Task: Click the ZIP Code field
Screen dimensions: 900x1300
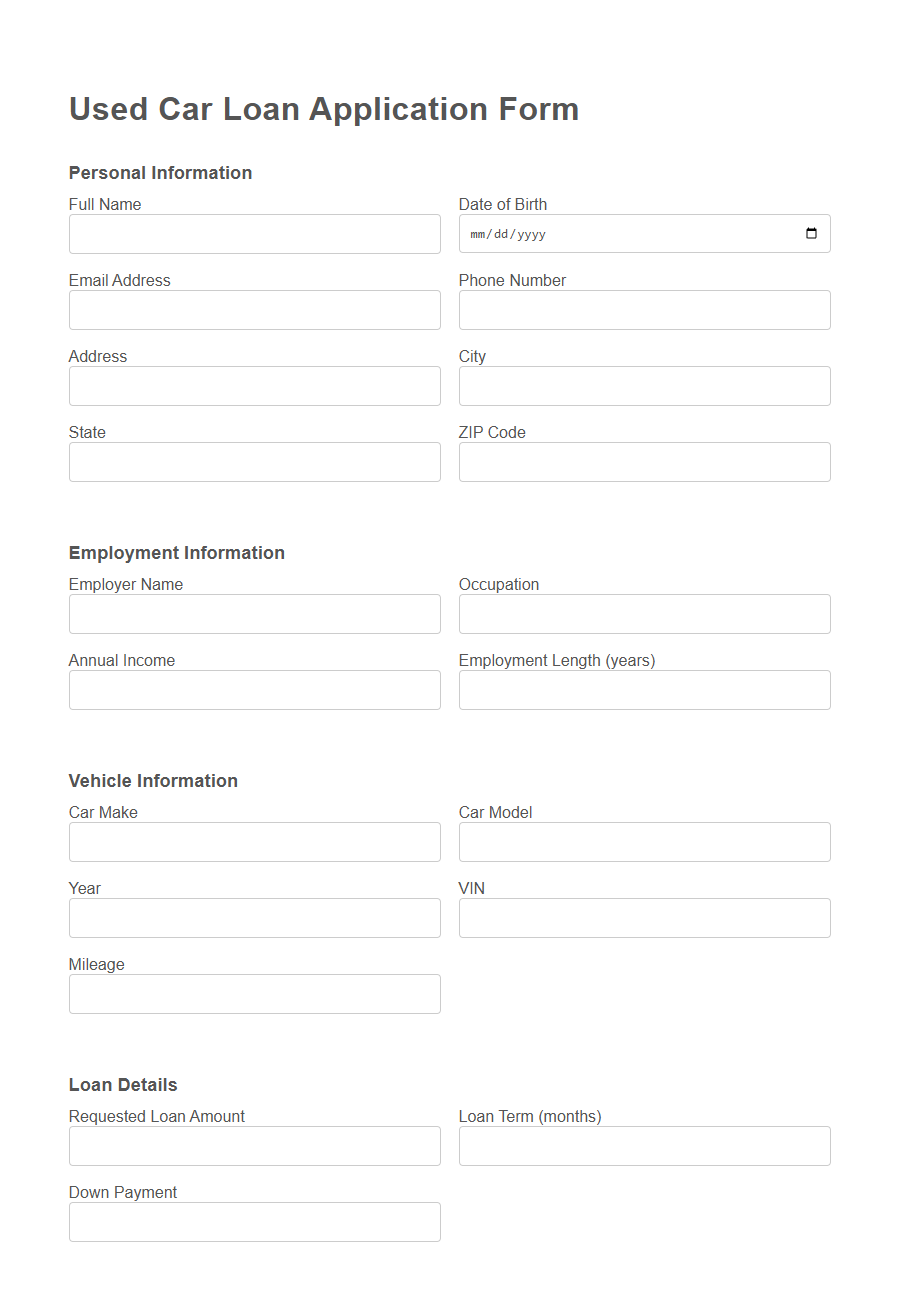Action: pyautogui.click(x=643, y=461)
